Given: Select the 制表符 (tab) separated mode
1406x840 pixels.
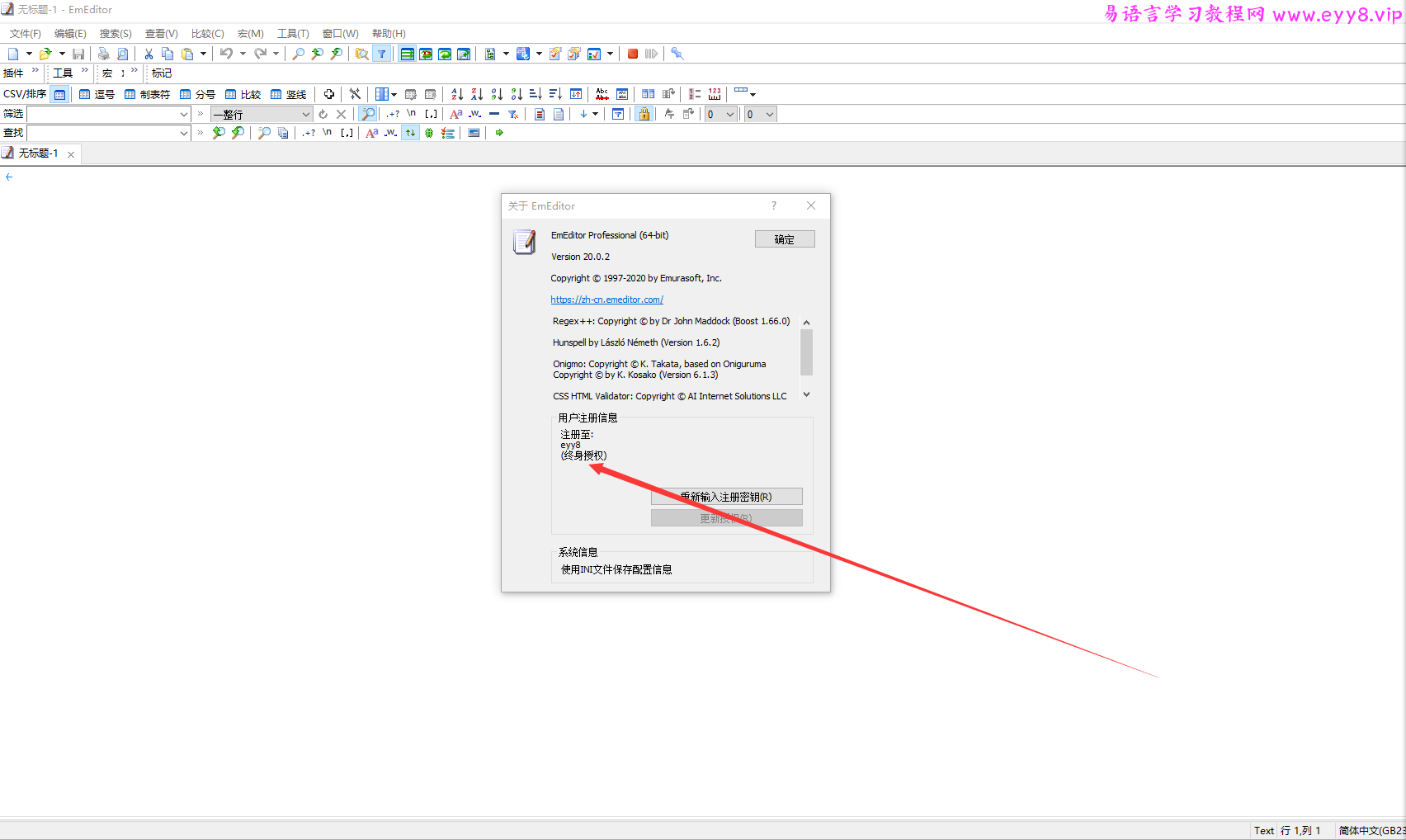Looking at the screenshot, I should (147, 94).
